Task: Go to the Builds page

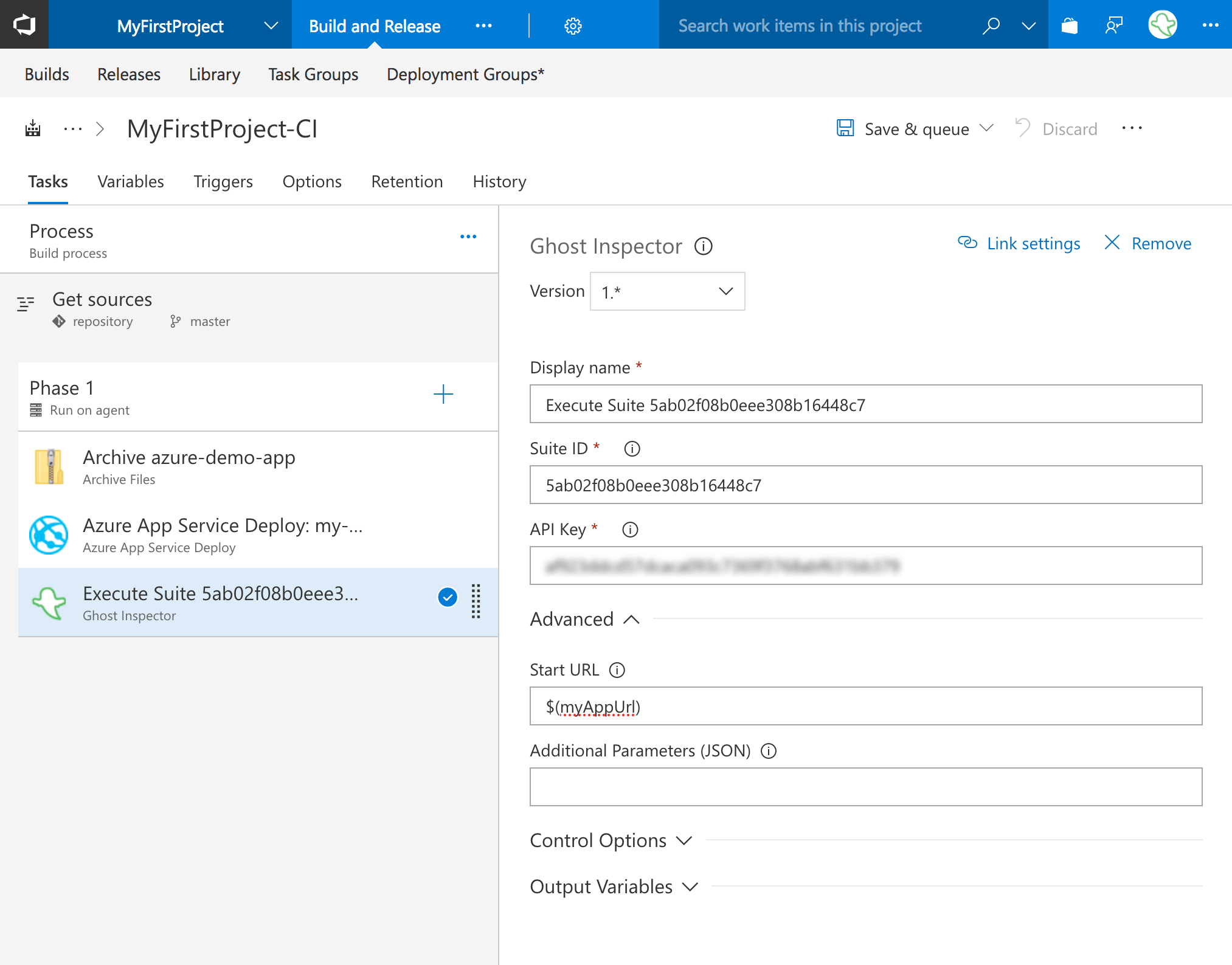Action: [46, 74]
